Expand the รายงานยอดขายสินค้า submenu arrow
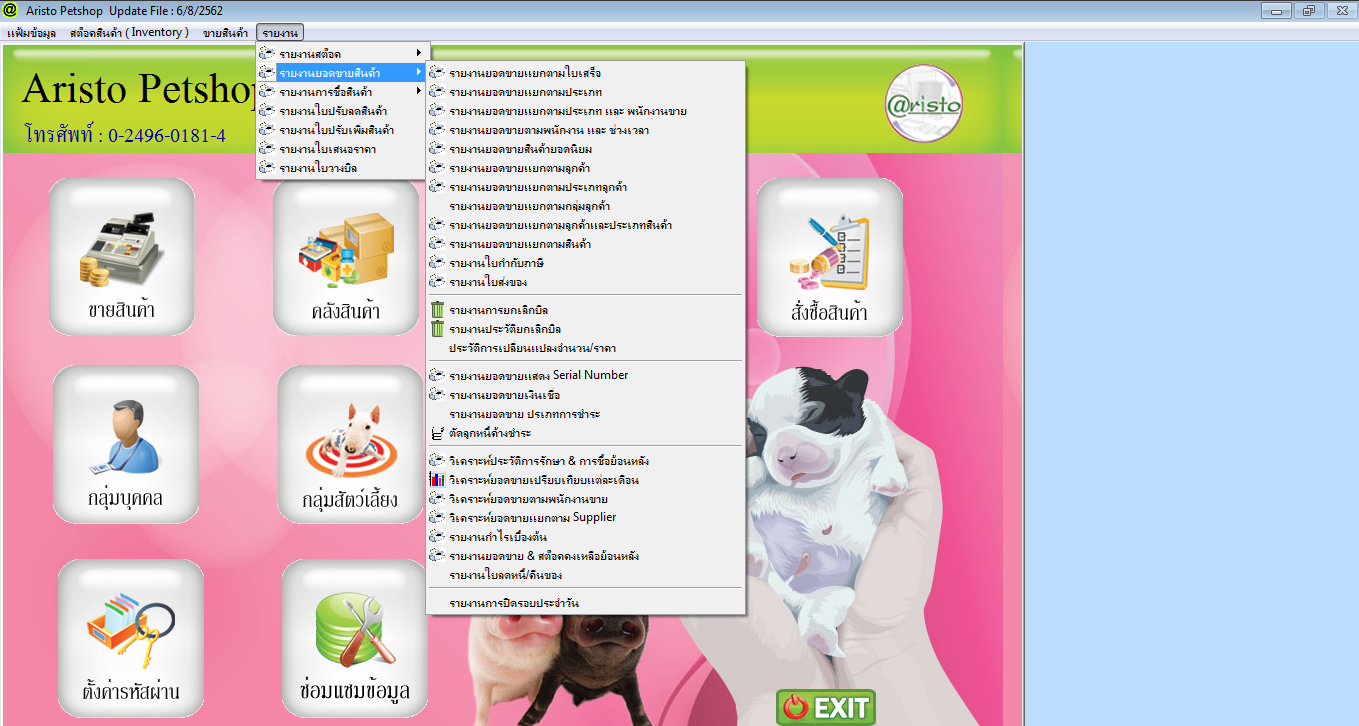1359x726 pixels. 418,72
